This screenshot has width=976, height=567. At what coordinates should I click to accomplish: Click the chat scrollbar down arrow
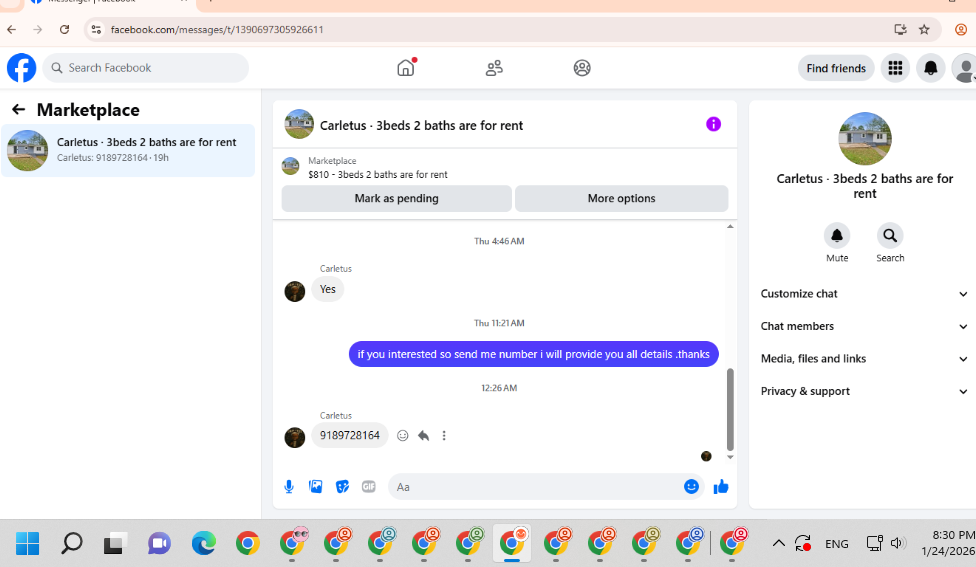730,457
